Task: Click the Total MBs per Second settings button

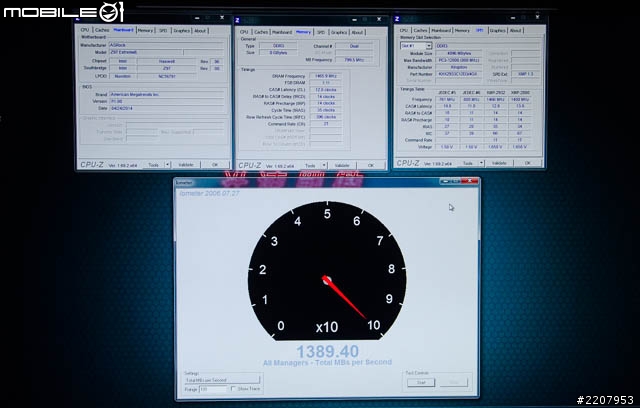Action: [222, 380]
